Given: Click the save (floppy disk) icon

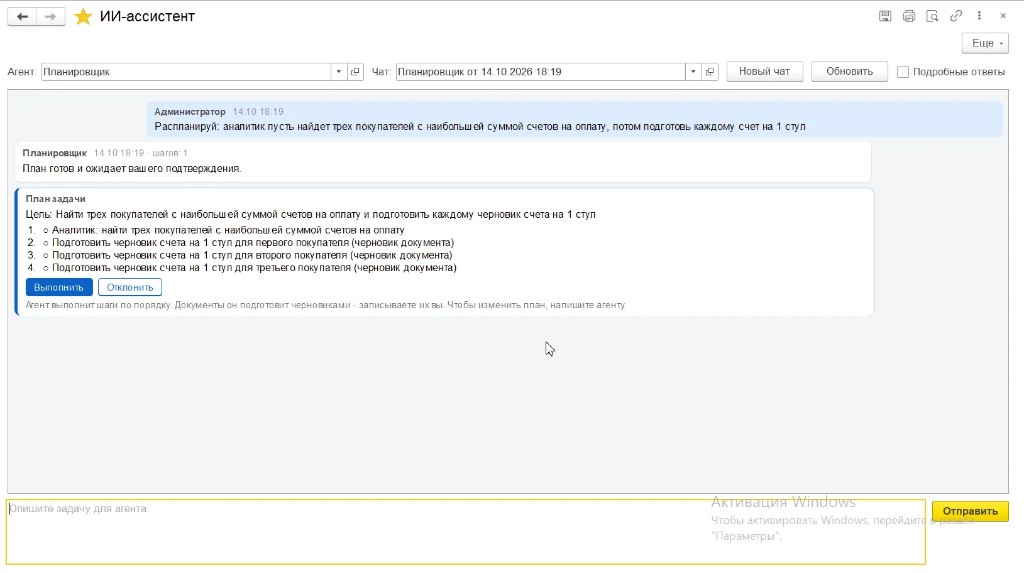Looking at the screenshot, I should coord(885,16).
